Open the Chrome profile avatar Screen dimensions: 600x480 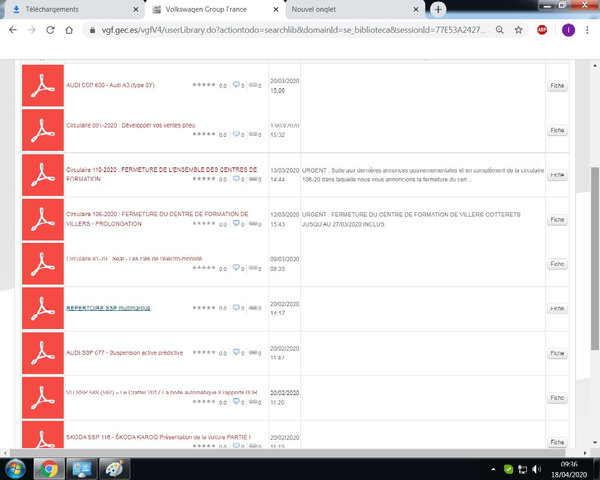click(568, 30)
